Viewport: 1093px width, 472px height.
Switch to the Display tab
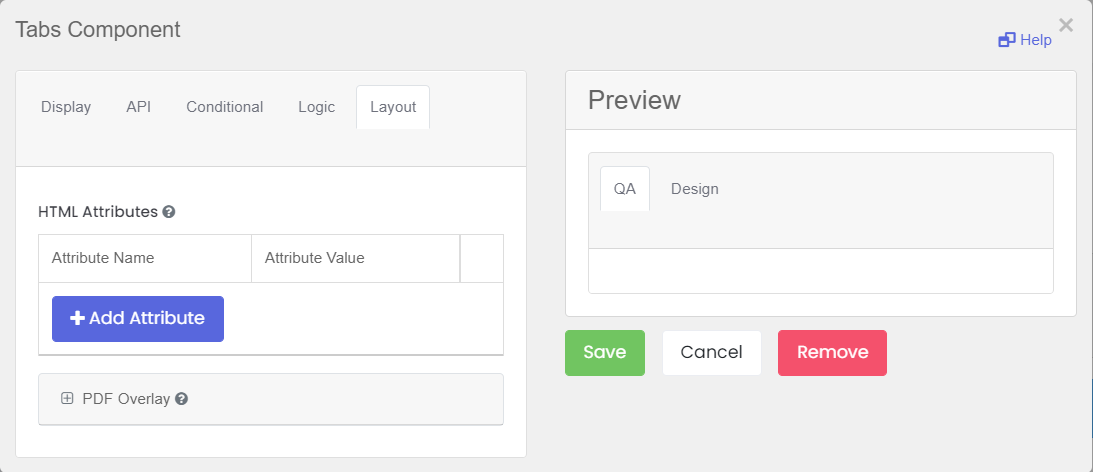pyautogui.click(x=66, y=107)
